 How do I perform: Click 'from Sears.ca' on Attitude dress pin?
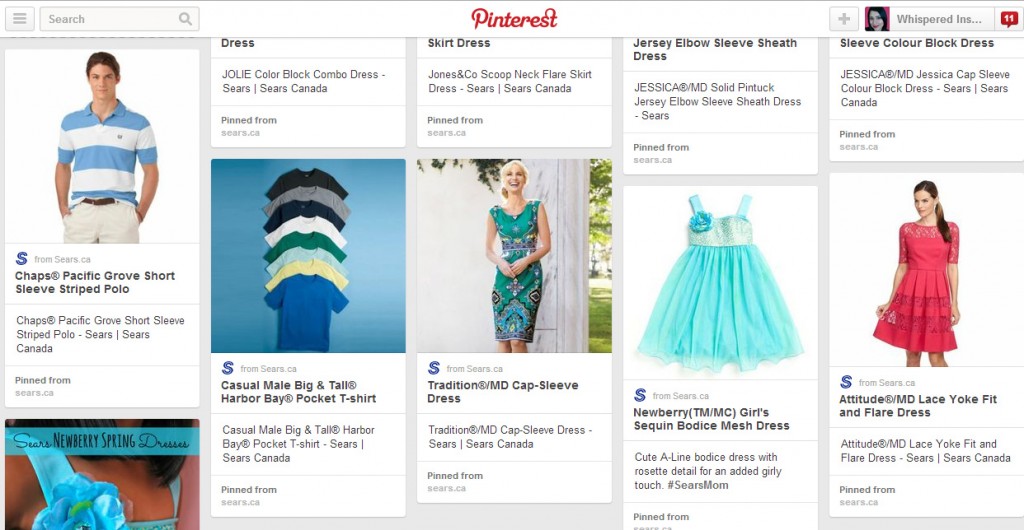click(887, 382)
